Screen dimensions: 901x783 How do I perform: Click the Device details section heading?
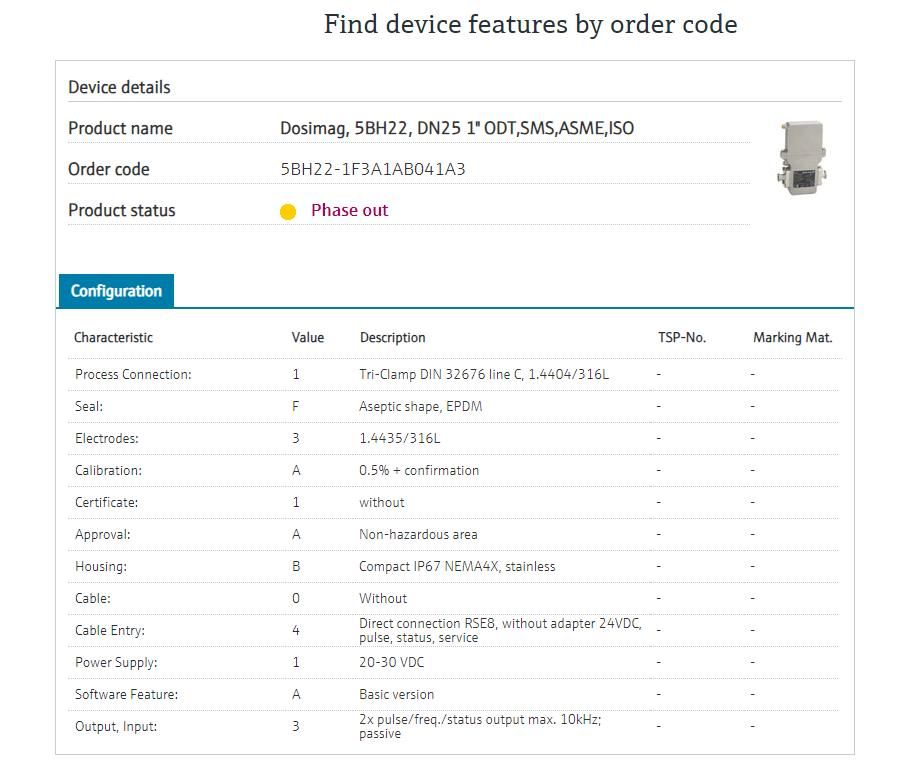click(119, 87)
